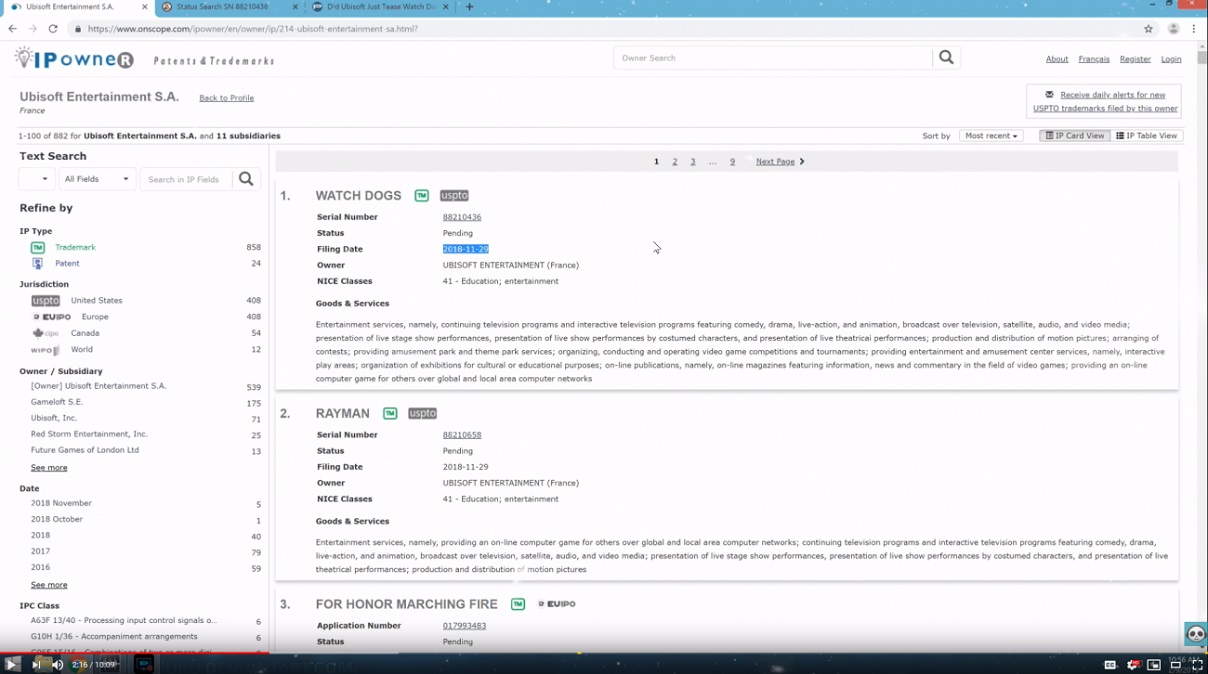The image size is (1208, 674).
Task: Filter by Trademark IP type
Action: pos(75,247)
